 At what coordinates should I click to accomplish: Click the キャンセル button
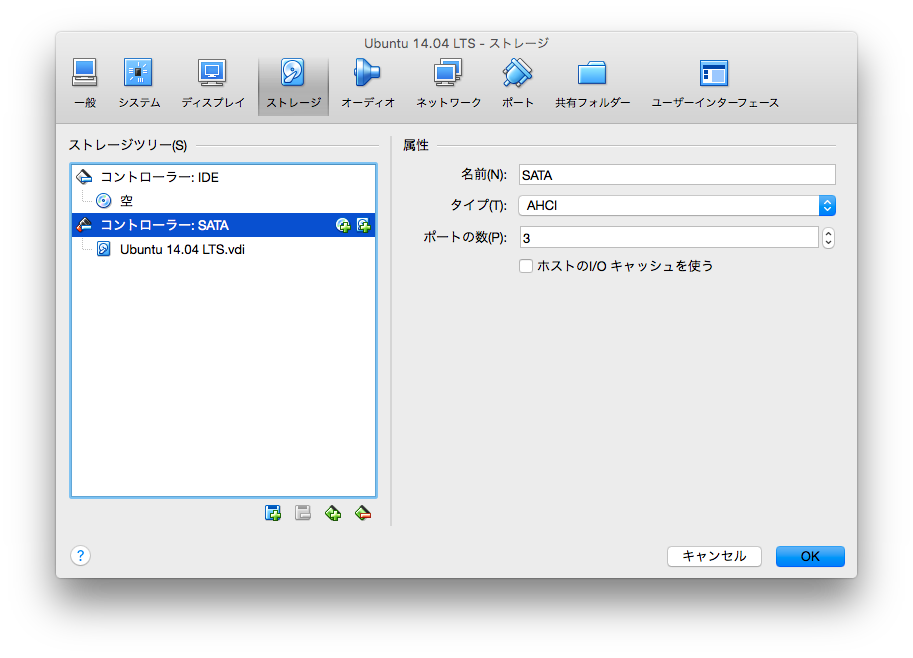[714, 556]
